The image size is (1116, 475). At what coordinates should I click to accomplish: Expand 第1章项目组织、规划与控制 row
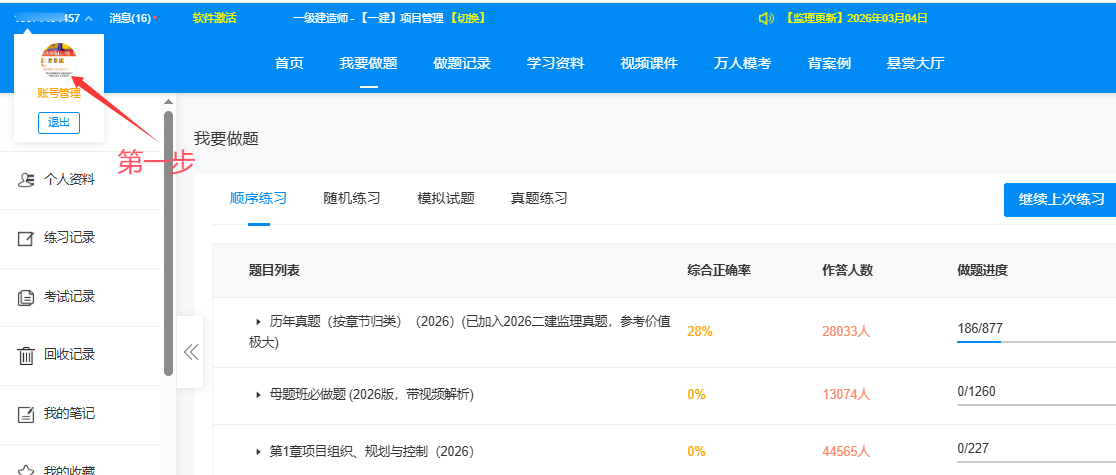(x=258, y=452)
